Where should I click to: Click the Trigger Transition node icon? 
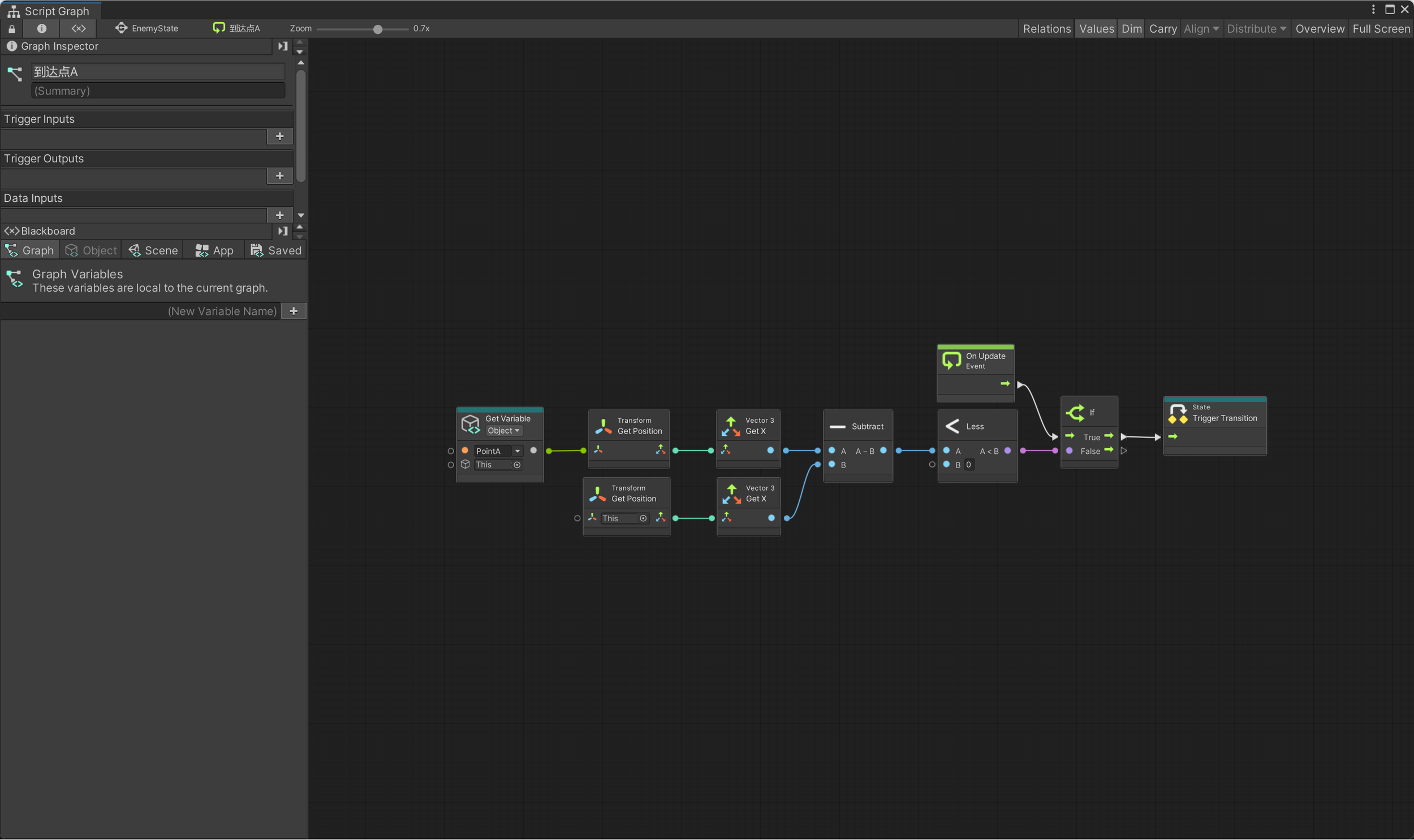pos(1178,413)
